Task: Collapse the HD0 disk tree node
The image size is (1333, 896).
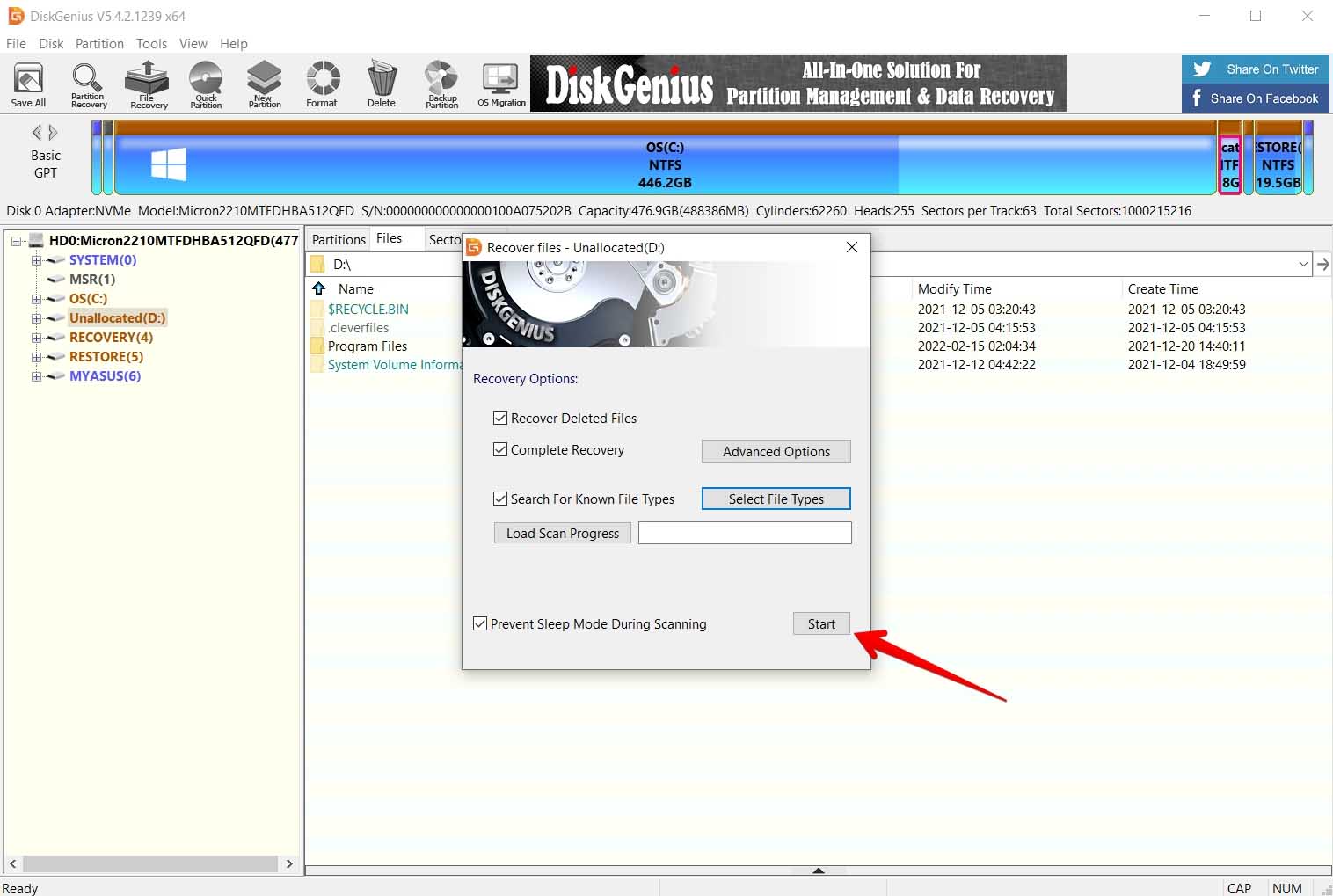Action: pyautogui.click(x=16, y=240)
